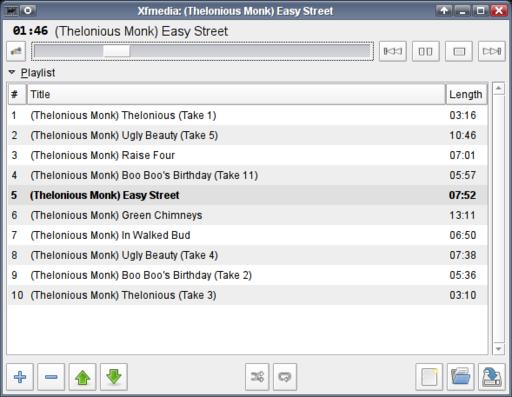Skip to the previous track

pyautogui.click(x=392, y=51)
